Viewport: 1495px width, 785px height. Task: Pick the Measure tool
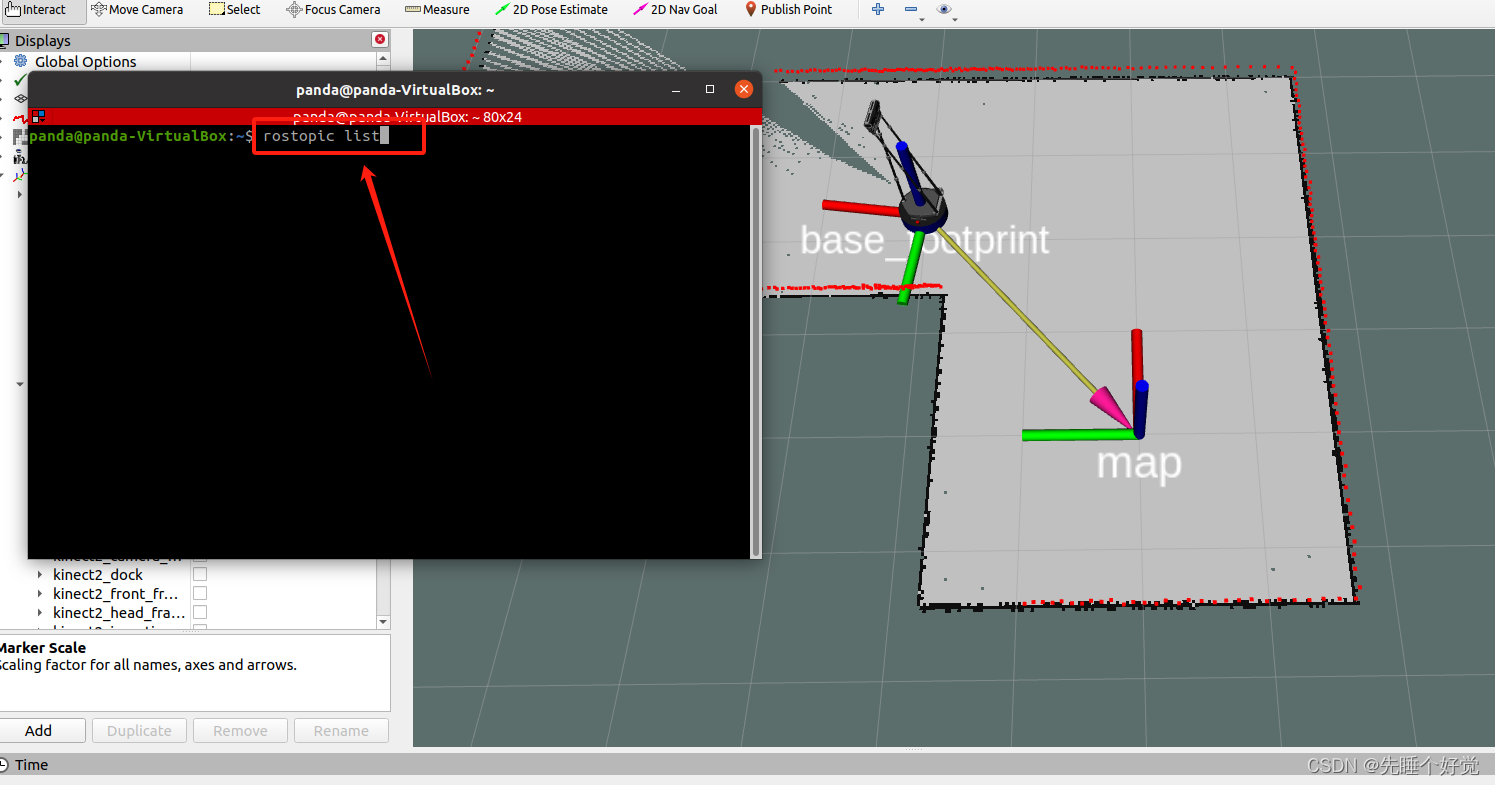pos(437,10)
